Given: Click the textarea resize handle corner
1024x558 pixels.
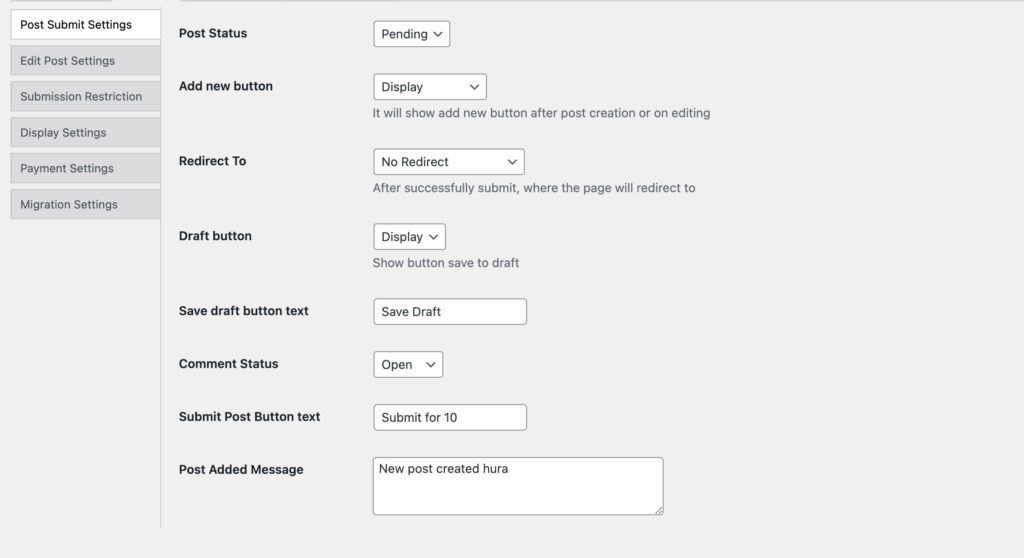Looking at the screenshot, I should point(658,510).
